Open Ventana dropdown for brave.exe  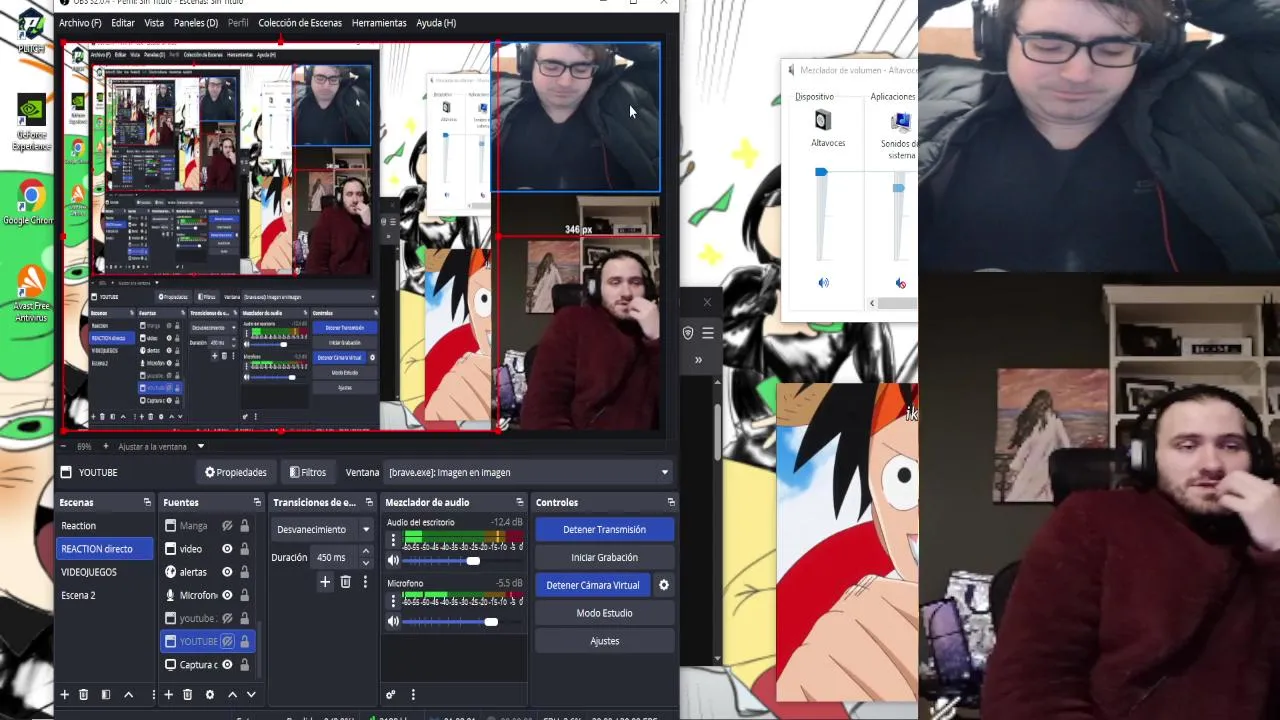[x=529, y=472]
